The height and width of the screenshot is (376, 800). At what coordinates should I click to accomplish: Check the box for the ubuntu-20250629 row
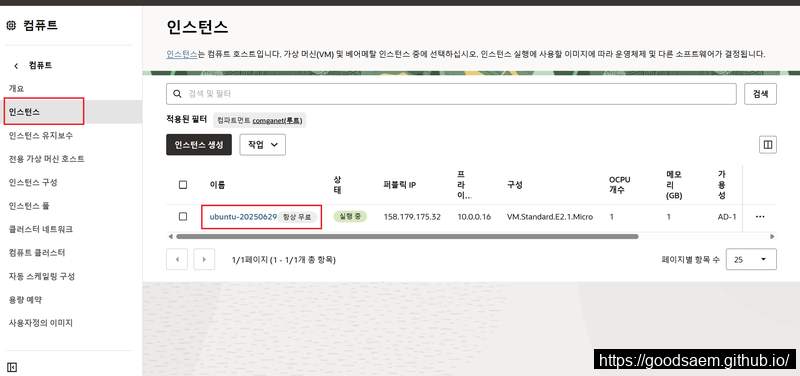tap(183, 217)
